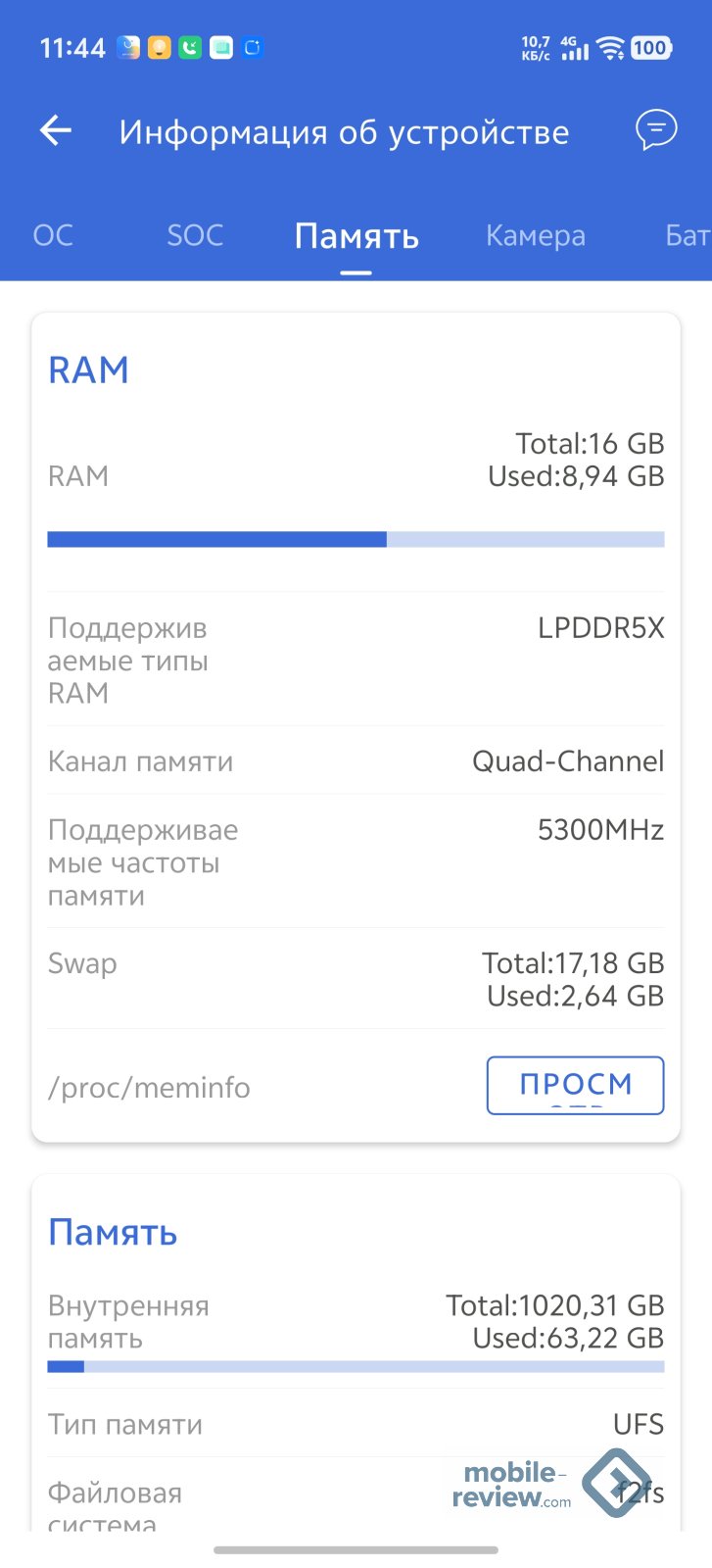The height and width of the screenshot is (1568, 712).
Task: Tap the yellow lightbulb notification icon
Action: tap(159, 47)
